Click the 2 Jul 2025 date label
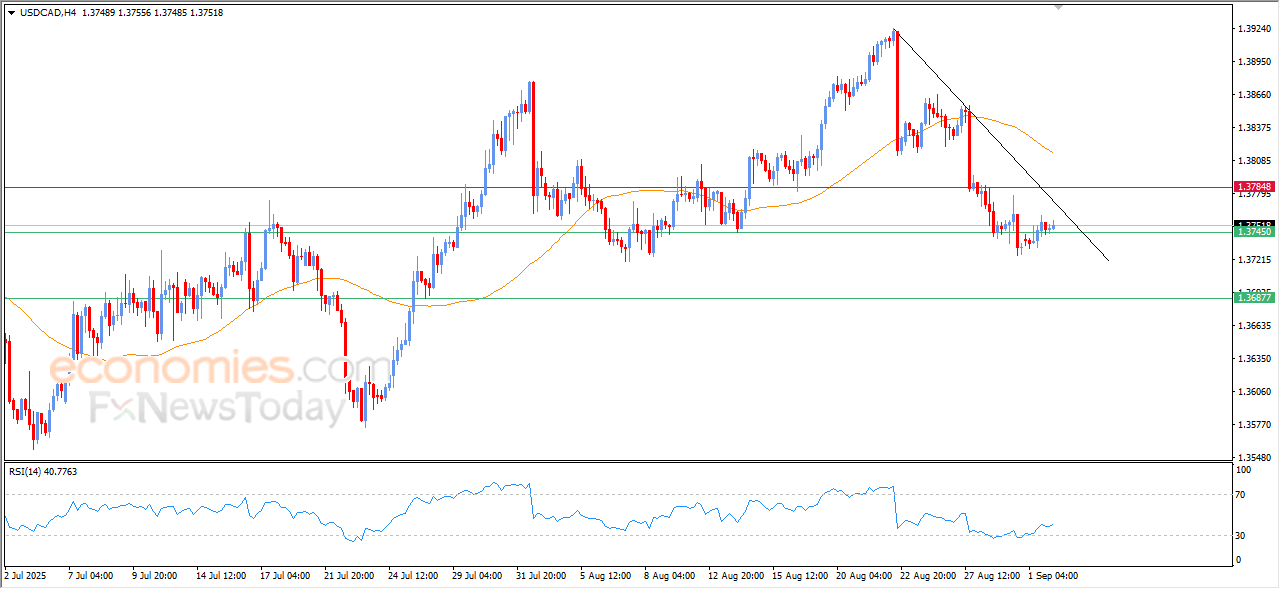Viewport: 1280px width, 589px height. pyautogui.click(x=26, y=576)
